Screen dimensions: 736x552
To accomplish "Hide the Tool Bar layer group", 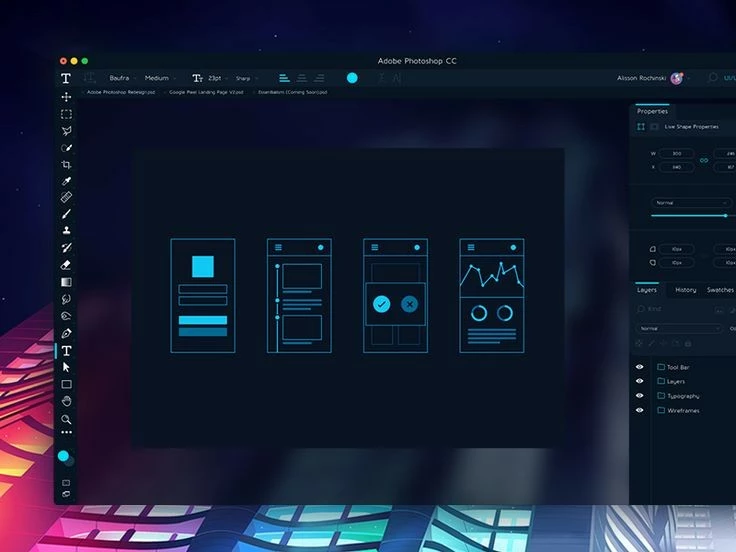I will (639, 367).
